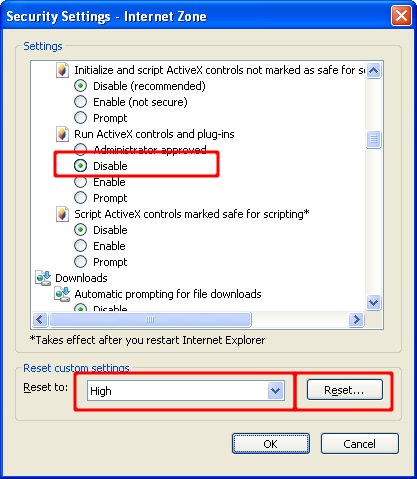417x479 pixels.
Task: Click the vertical scrollbar down arrow
Action: tap(373, 302)
